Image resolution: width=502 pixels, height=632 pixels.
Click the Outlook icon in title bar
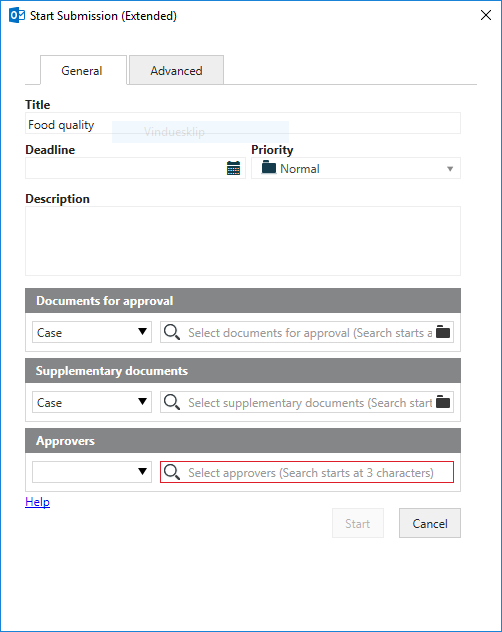pos(17,15)
